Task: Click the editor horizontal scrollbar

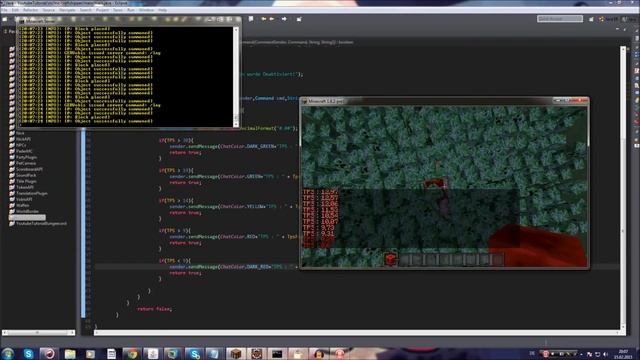Action: (x=357, y=333)
